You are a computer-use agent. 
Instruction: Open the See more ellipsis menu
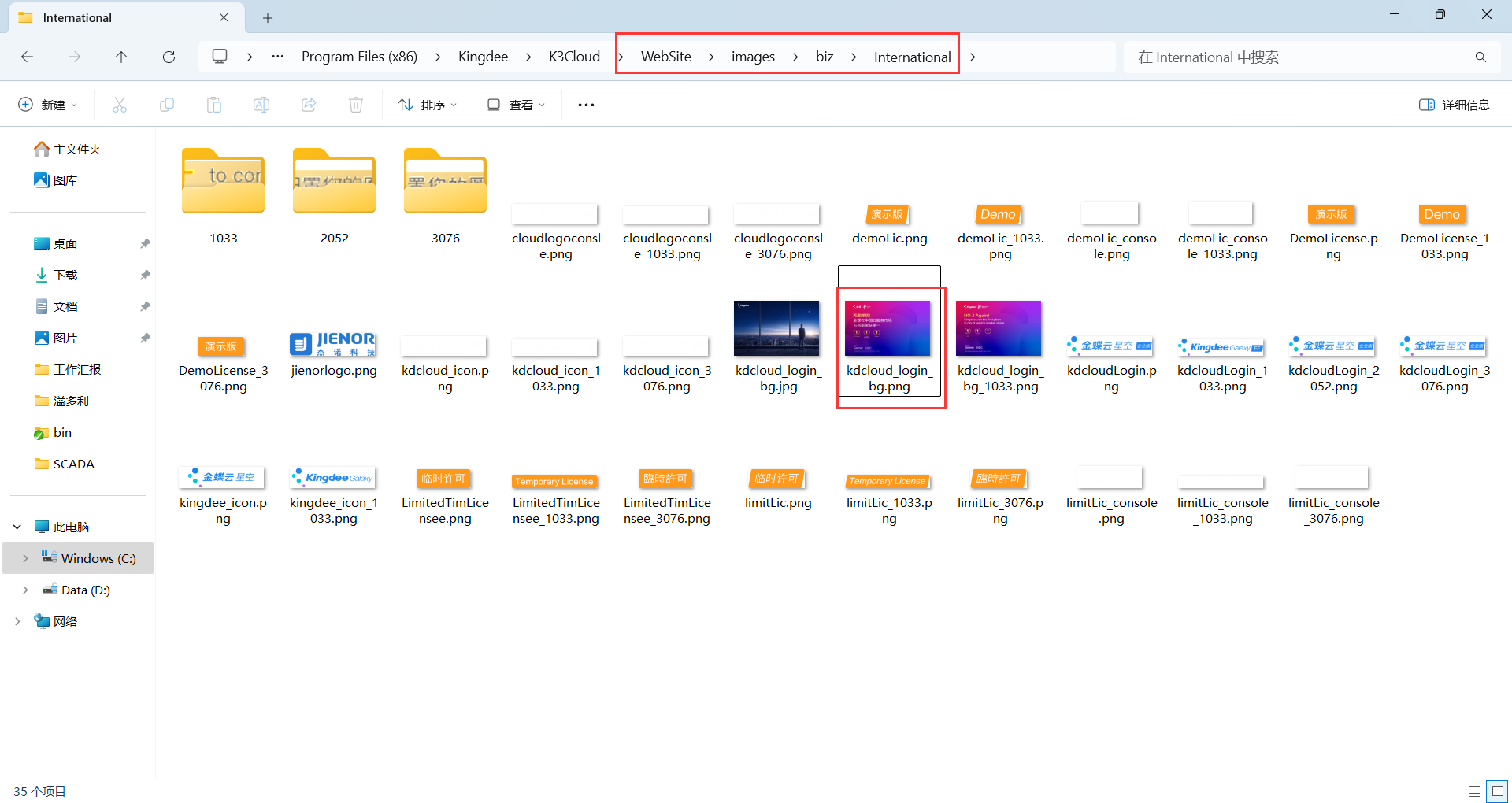pyautogui.click(x=586, y=105)
